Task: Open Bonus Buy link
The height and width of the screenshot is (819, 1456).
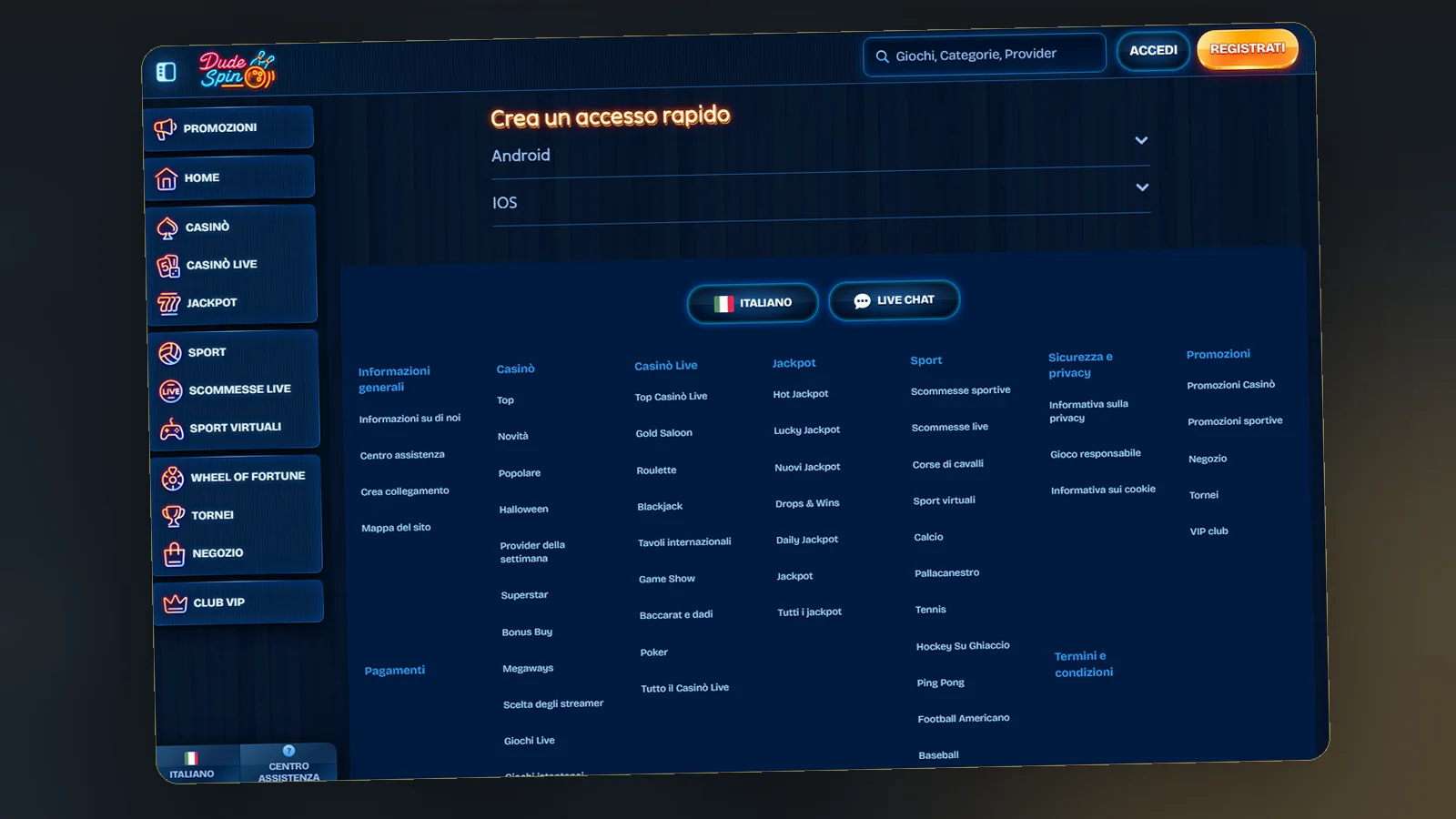Action: pos(527,632)
